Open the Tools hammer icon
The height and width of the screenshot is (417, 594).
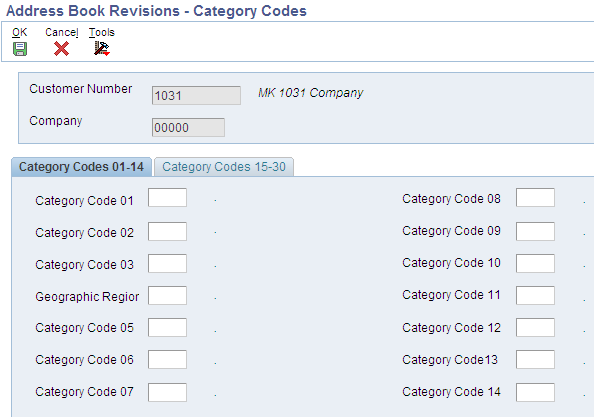tap(102, 48)
